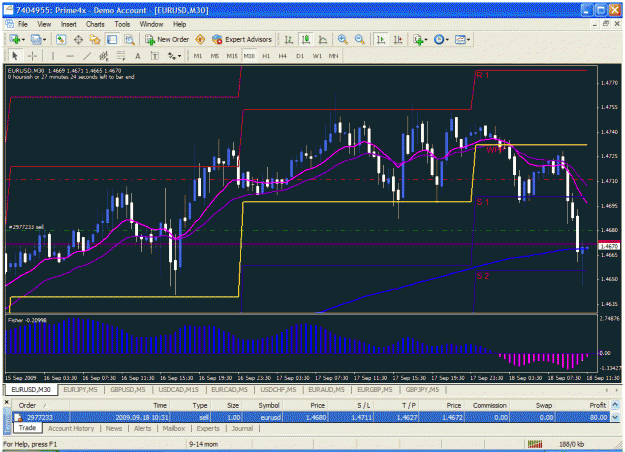
Task: Click the 188/0 kb connection status indicator
Action: coord(572,444)
